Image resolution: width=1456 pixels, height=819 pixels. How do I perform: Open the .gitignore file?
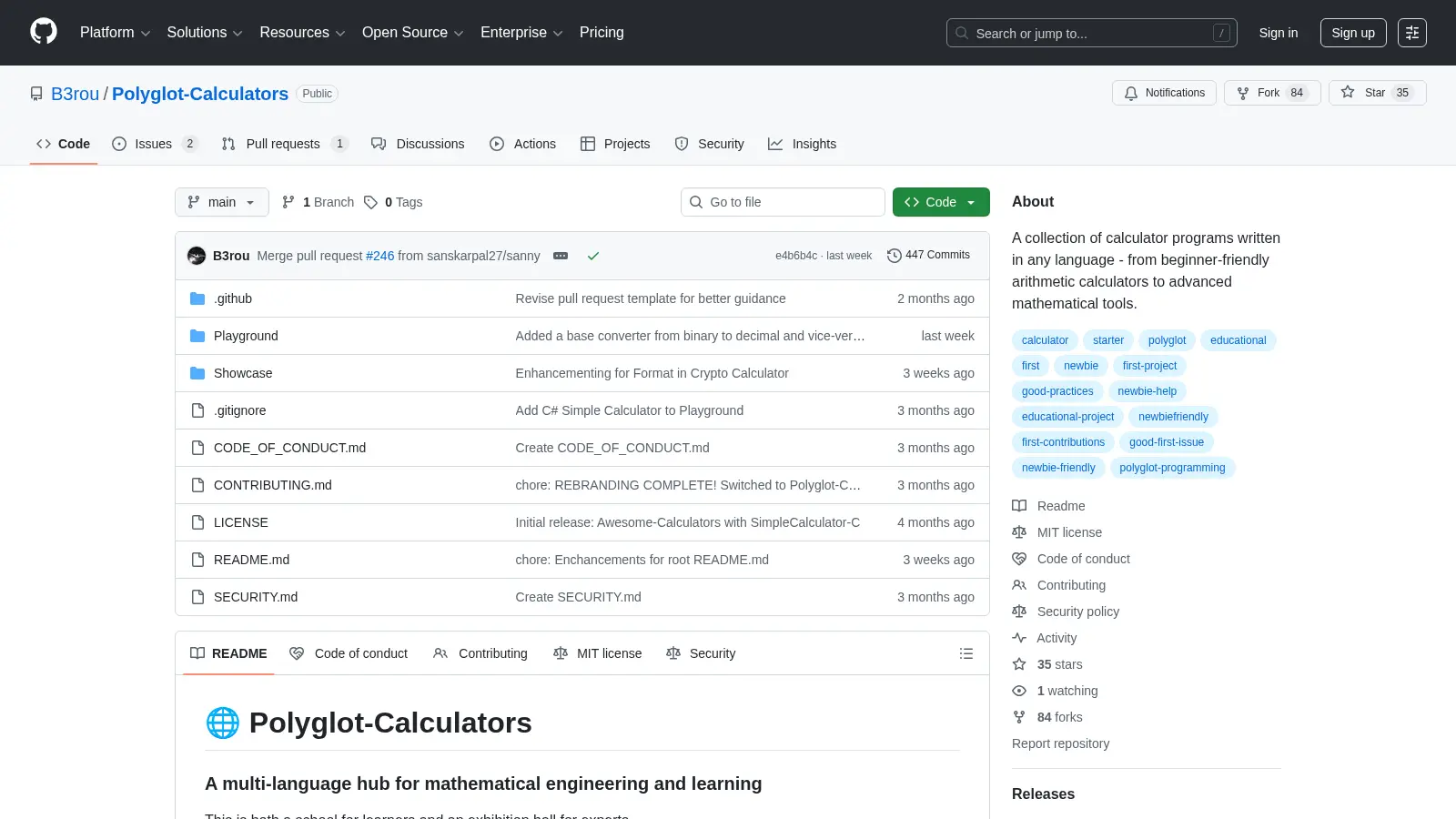(240, 410)
